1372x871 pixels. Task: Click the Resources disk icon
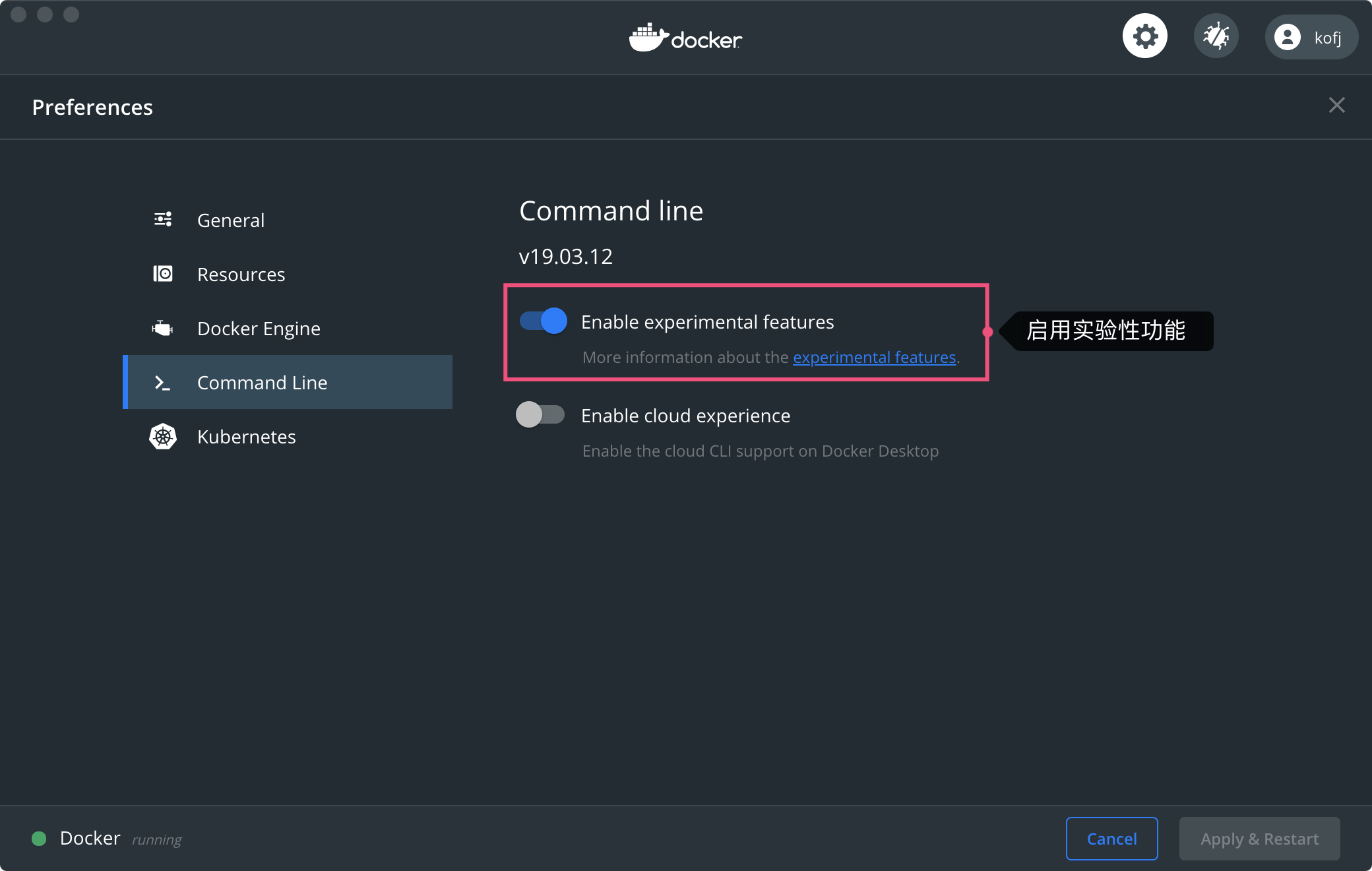point(163,274)
